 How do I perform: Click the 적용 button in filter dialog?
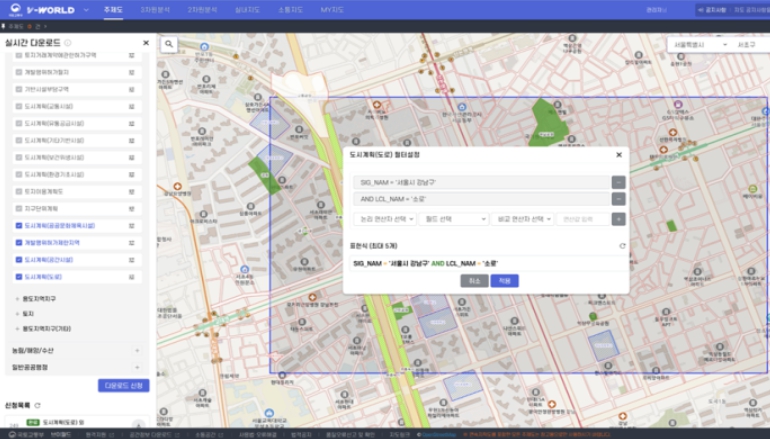504,281
